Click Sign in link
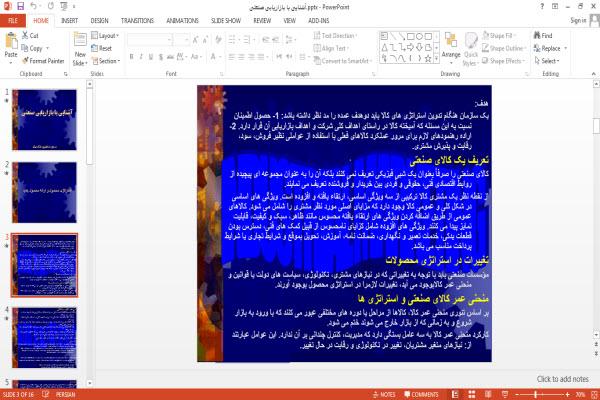Viewport: 600px width, 400px height. (x=578, y=20)
